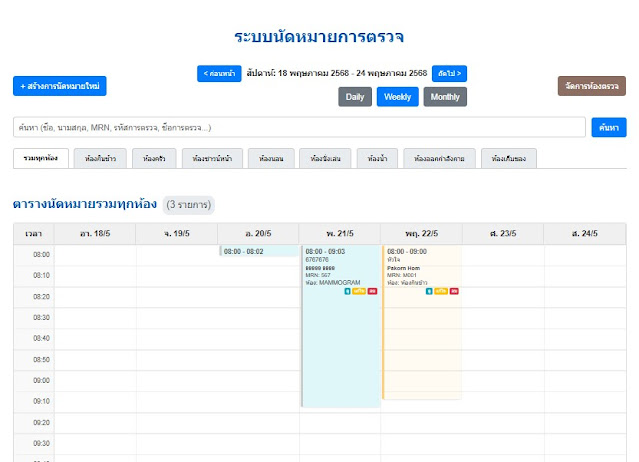This screenshot has width=639, height=462.
Task: Select the รวมทุกห้อง tab
Action: click(x=42, y=158)
